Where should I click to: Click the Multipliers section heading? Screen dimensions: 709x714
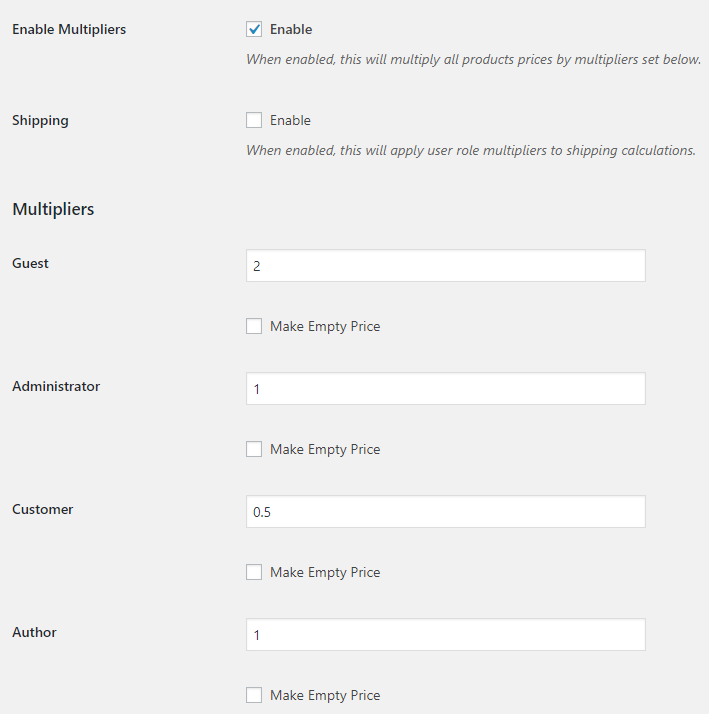pos(53,209)
